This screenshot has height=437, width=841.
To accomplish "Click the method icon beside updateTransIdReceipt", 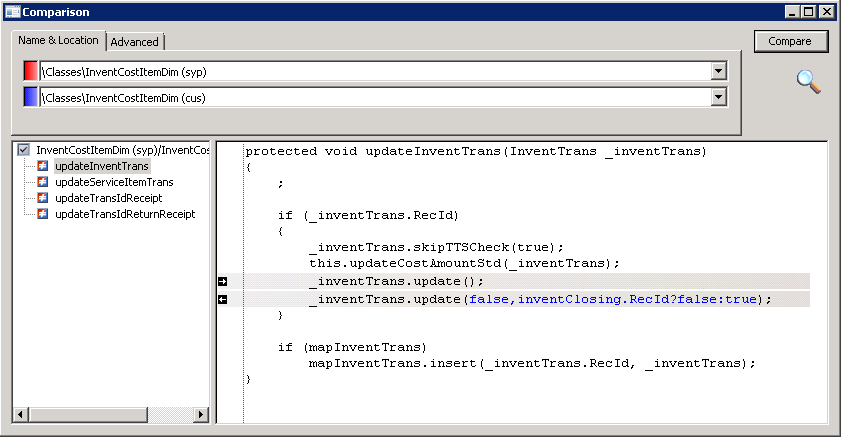I will click(x=43, y=198).
